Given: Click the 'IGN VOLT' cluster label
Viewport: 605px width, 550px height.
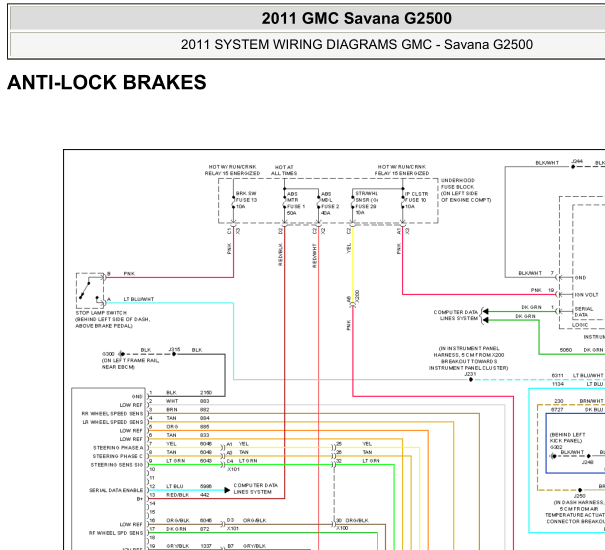Looking at the screenshot, I should 586,294.
